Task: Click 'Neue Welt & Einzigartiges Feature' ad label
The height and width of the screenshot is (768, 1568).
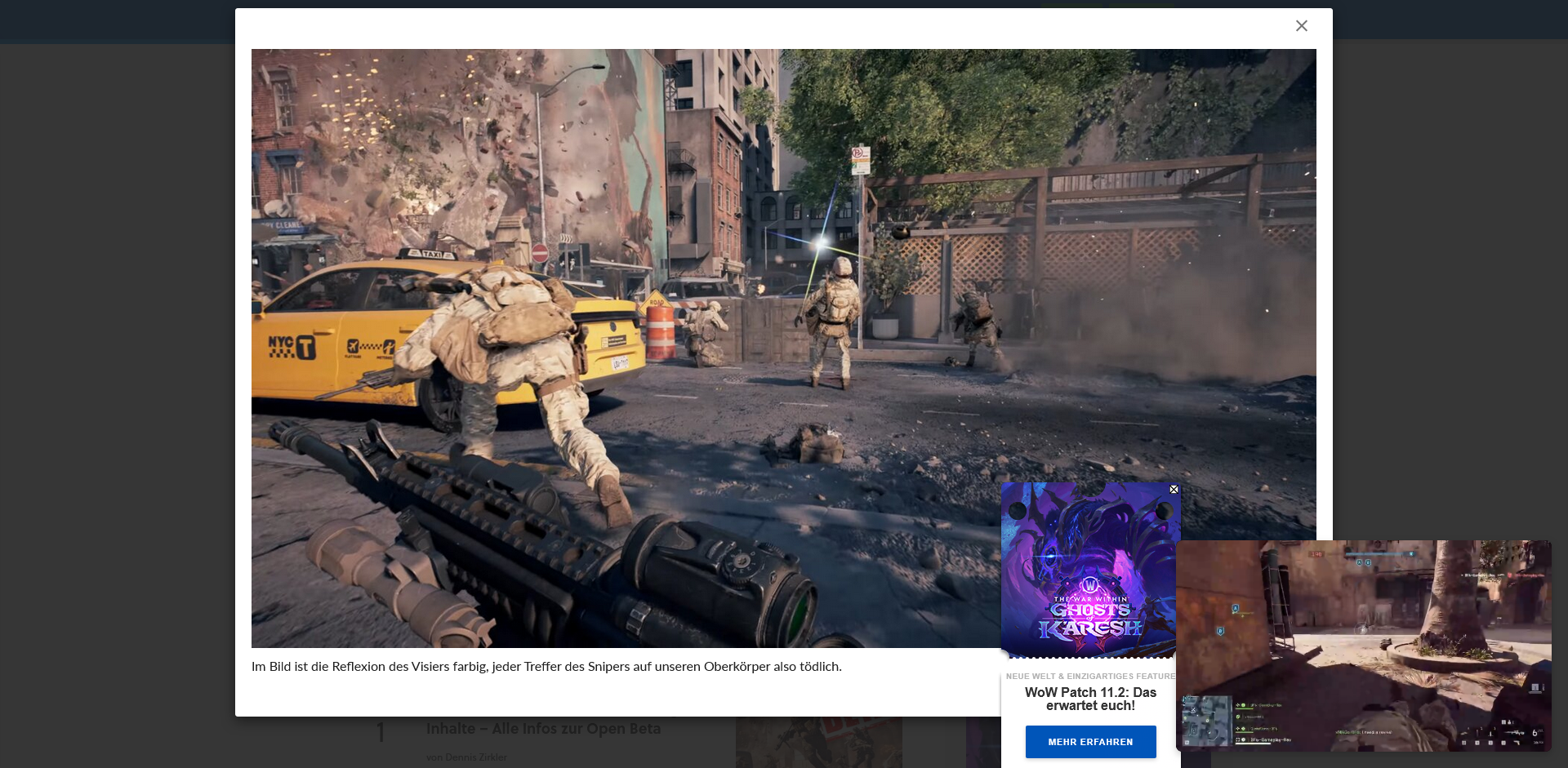Action: pyautogui.click(x=1090, y=677)
